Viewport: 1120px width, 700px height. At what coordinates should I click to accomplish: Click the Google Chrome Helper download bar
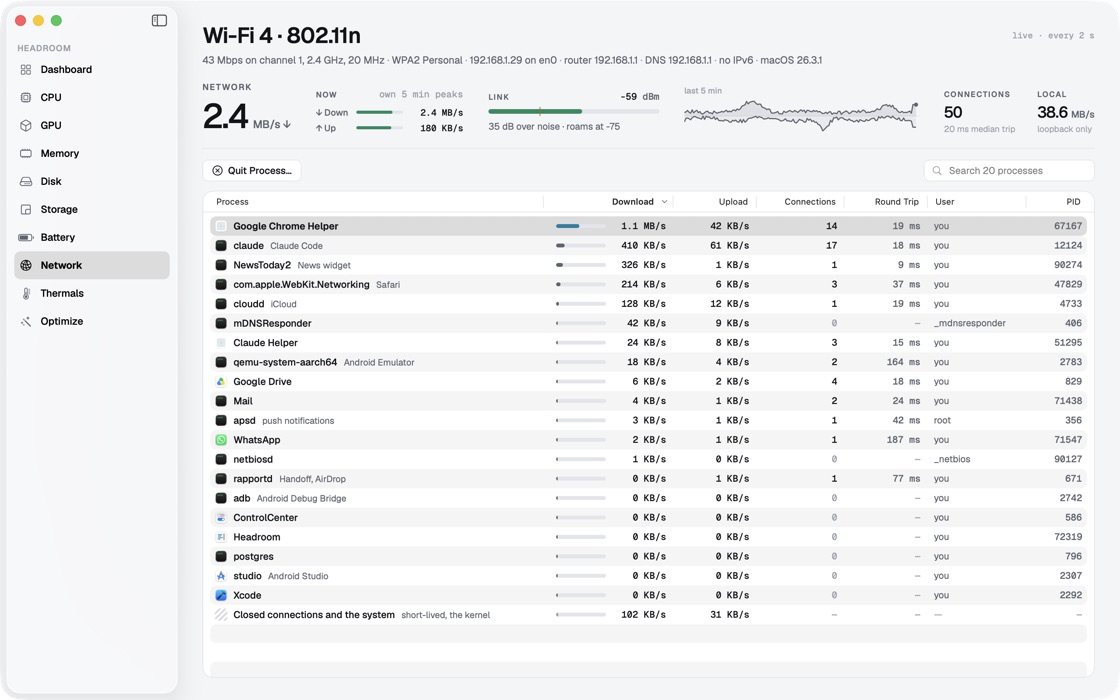[x=581, y=226]
